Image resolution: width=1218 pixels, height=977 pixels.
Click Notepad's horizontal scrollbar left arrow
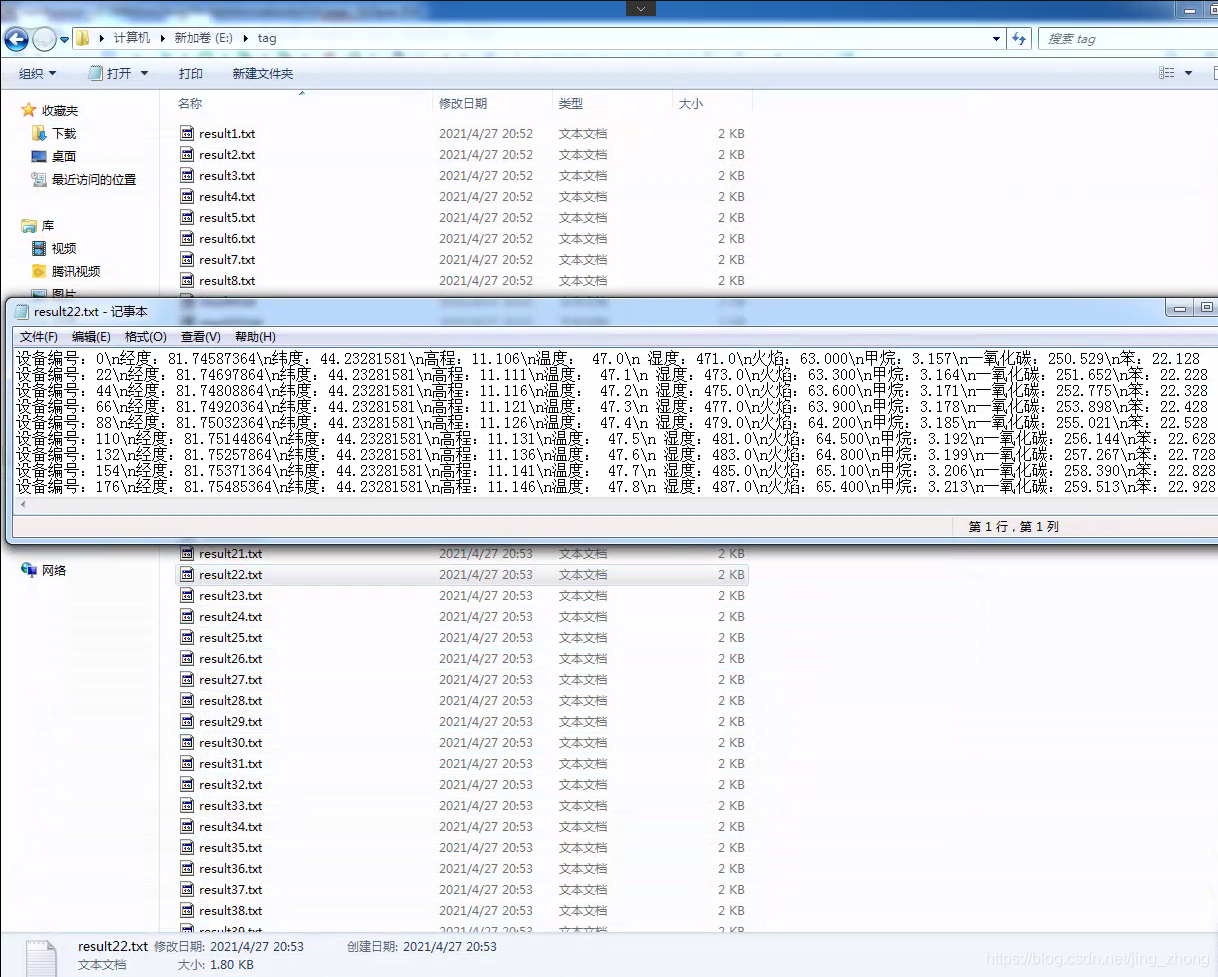(21, 505)
